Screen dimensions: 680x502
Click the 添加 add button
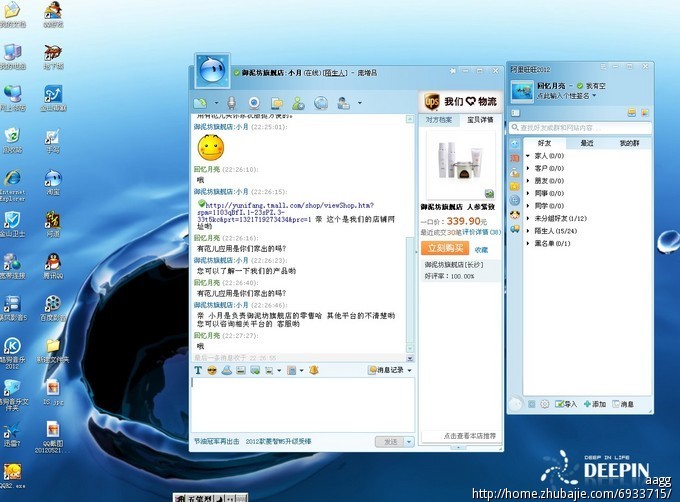(595, 404)
